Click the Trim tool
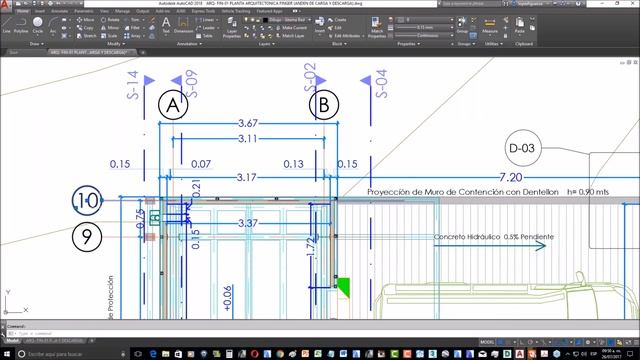This screenshot has height=360, width=640. click(132, 20)
